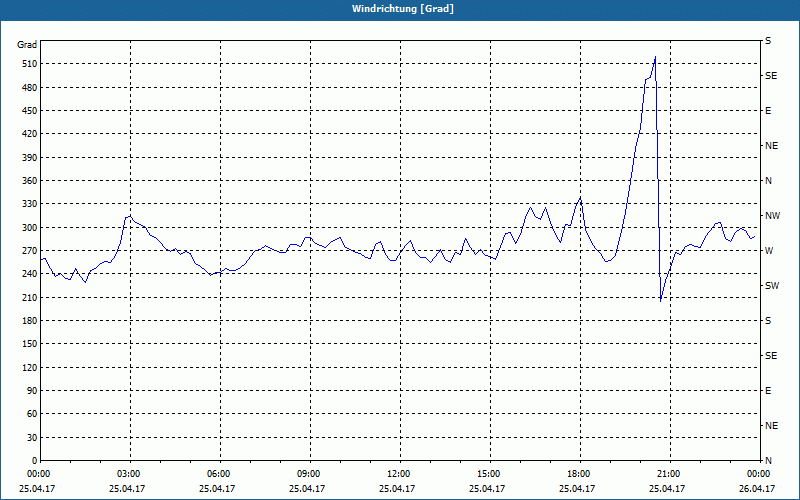Image resolution: width=800 pixels, height=500 pixels.
Task: Click the 240 y-axis value
Action: click(x=30, y=274)
